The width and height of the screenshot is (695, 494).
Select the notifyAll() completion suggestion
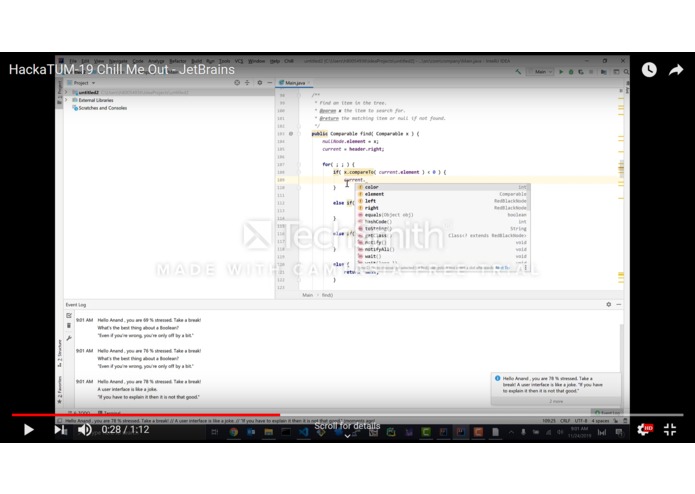click(x=442, y=249)
